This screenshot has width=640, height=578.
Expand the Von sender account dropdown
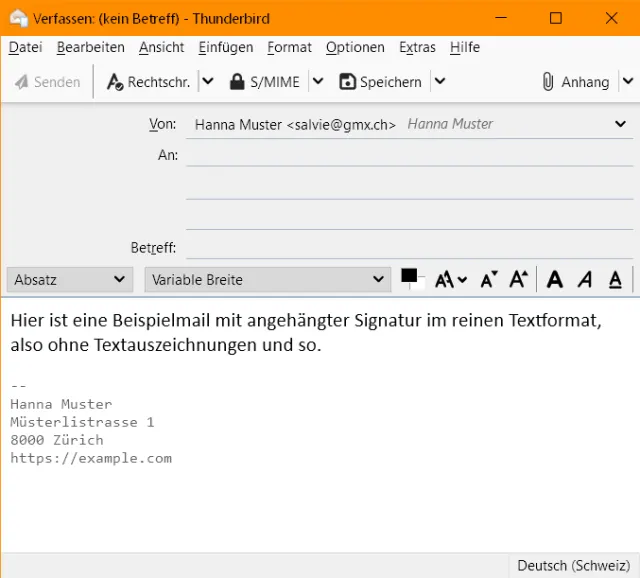coord(620,124)
